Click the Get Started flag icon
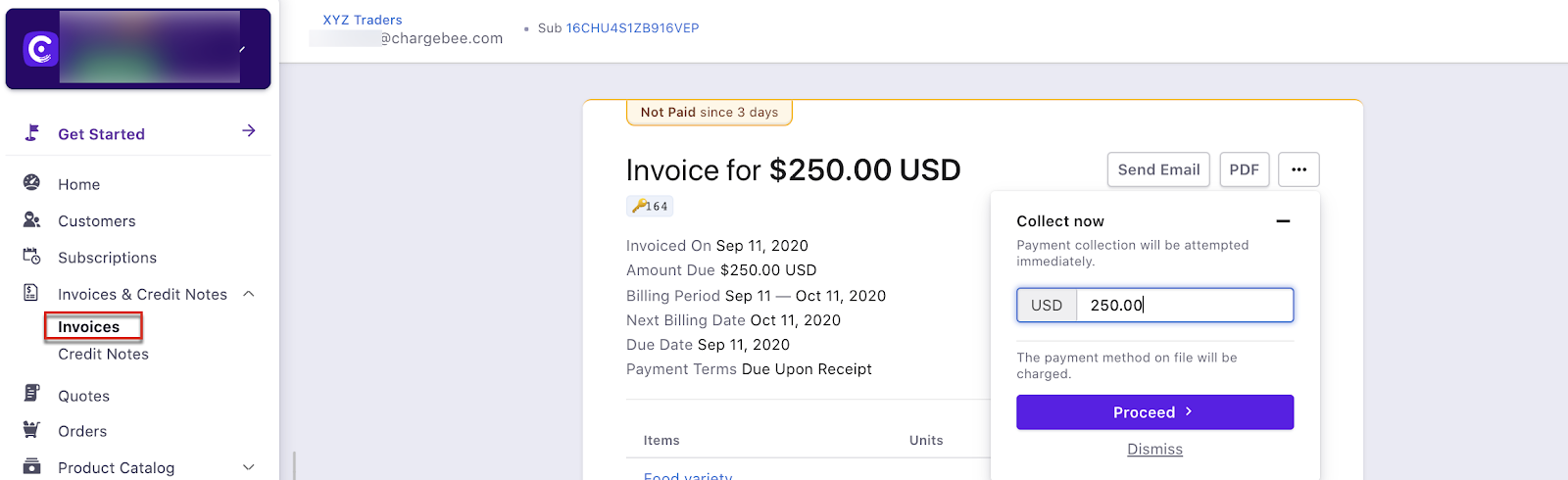1568x480 pixels. click(x=32, y=133)
